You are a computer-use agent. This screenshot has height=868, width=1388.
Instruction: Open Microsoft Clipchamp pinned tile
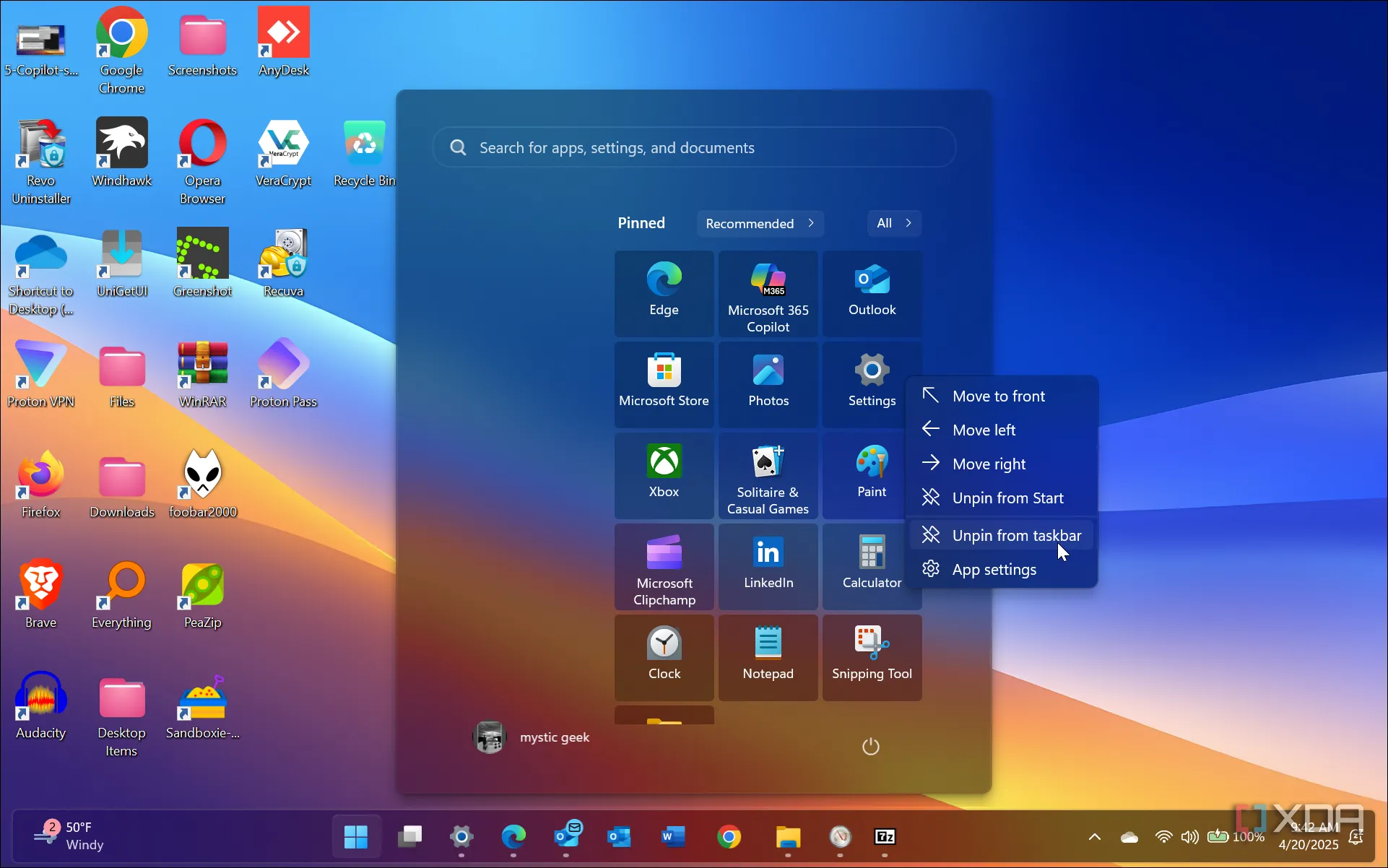[x=664, y=567]
